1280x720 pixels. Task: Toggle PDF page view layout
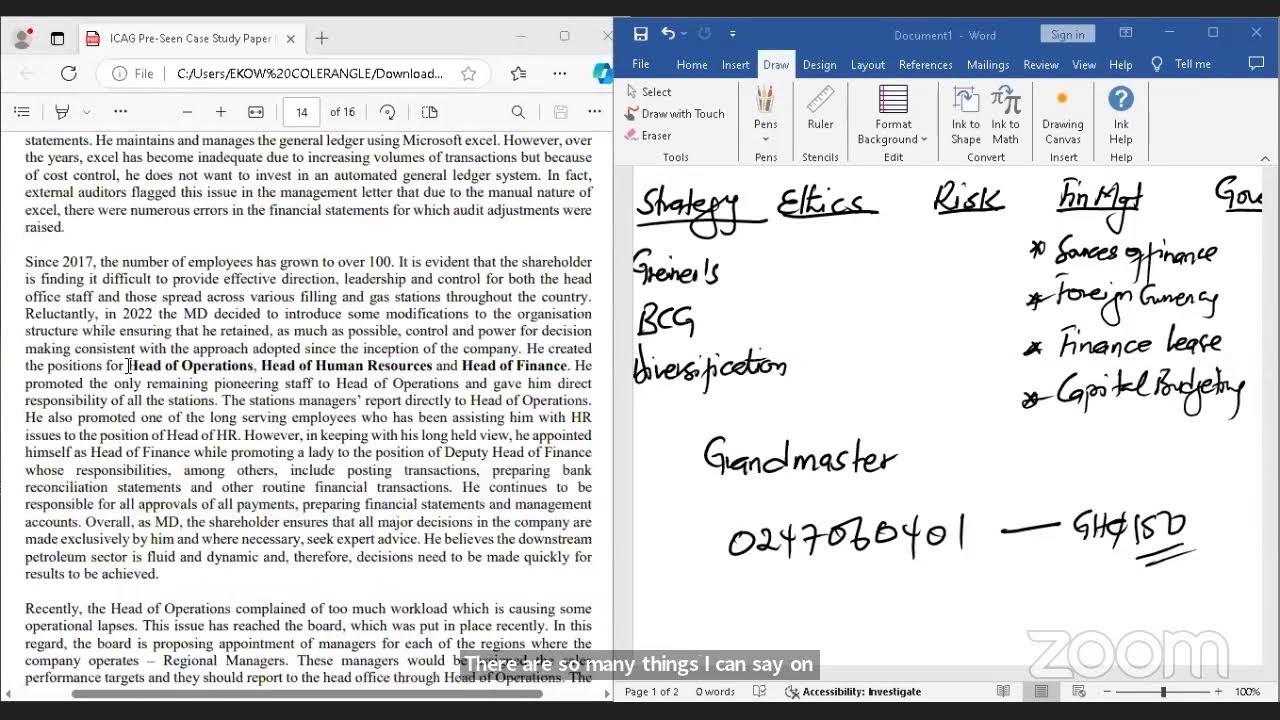430,112
